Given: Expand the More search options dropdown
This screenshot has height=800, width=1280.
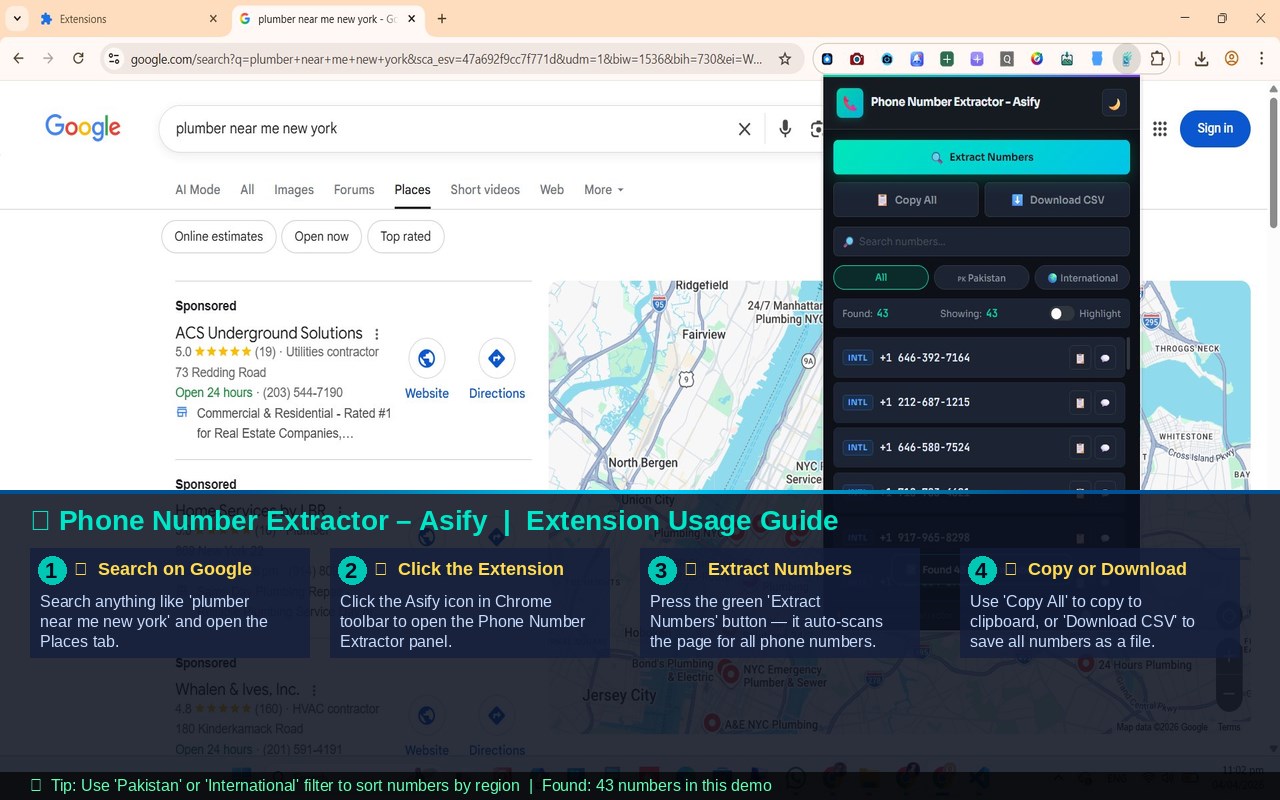Looking at the screenshot, I should click(604, 190).
